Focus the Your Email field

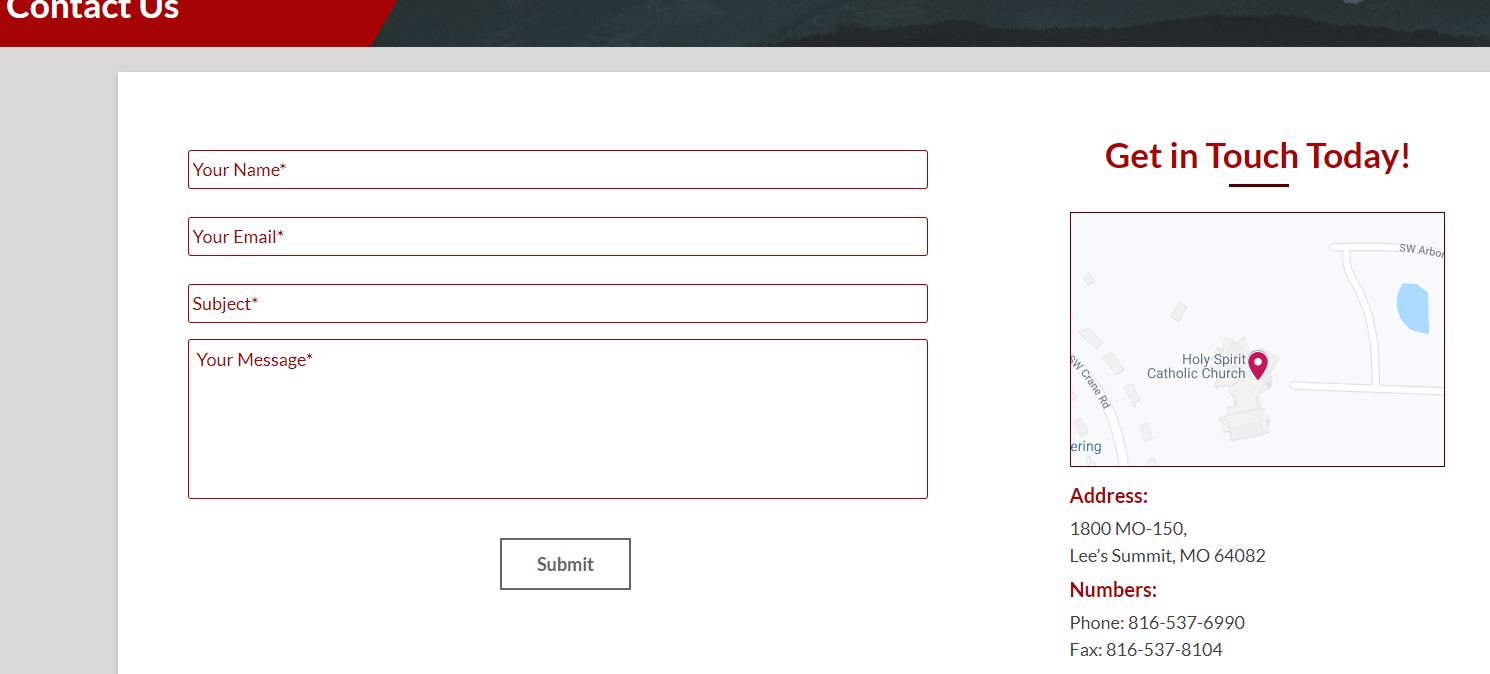[557, 237]
